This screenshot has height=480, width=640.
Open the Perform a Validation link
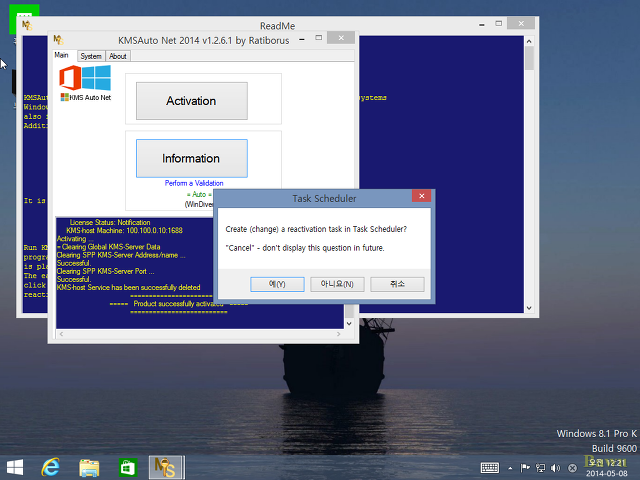pos(194,183)
